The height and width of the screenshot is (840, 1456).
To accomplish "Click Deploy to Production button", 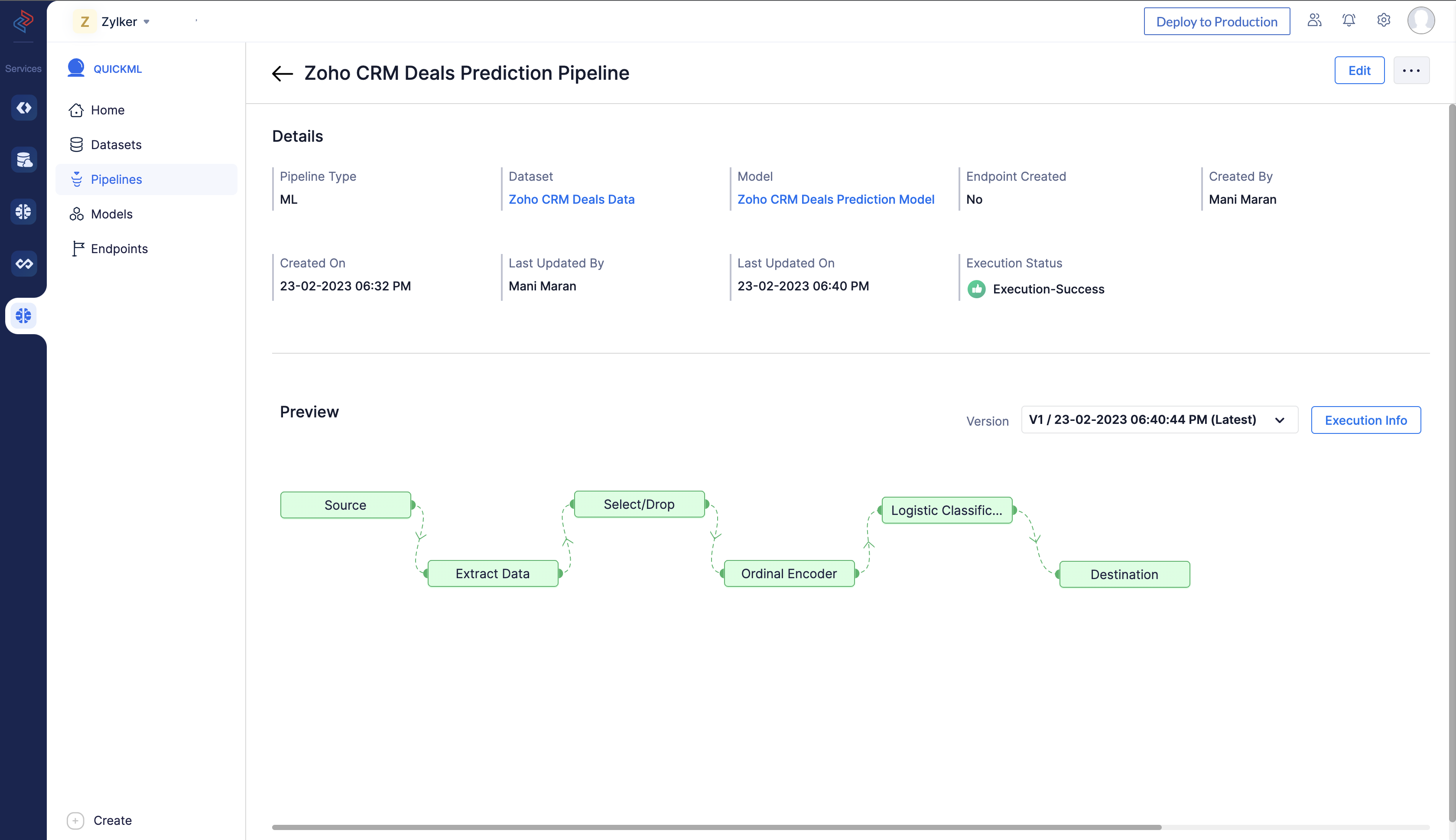I will coord(1216,22).
